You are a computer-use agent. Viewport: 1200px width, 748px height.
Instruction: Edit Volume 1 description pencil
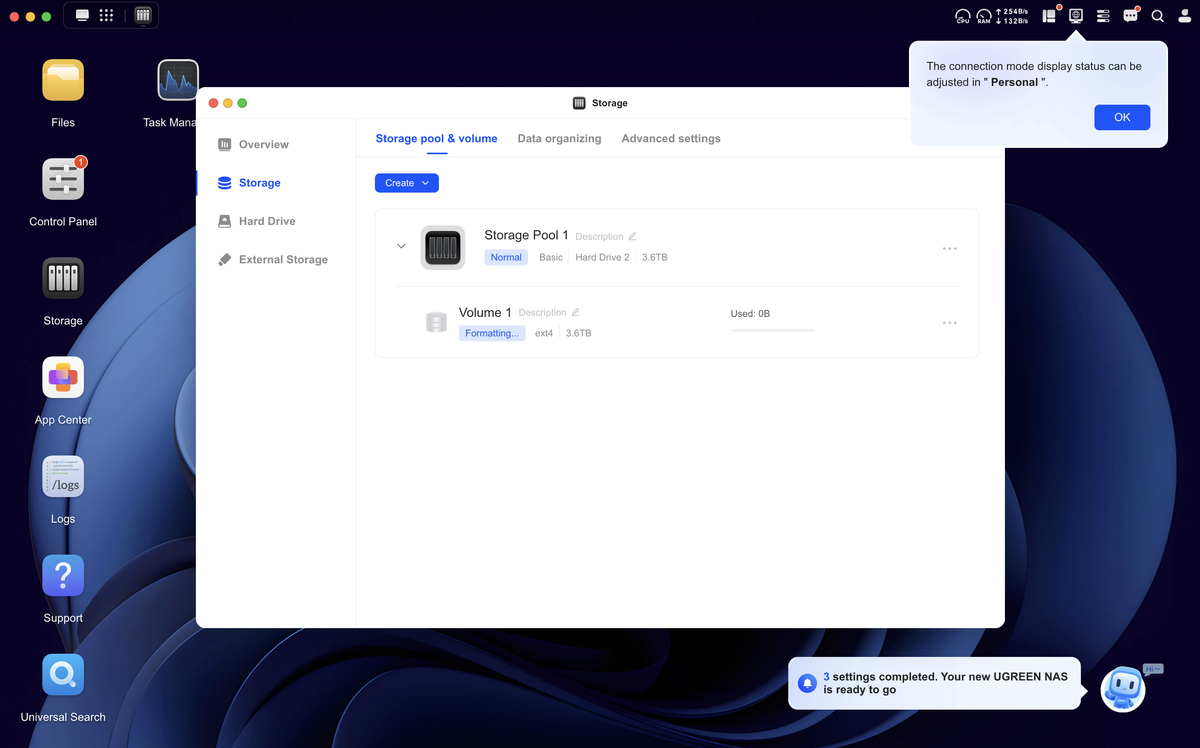575,313
